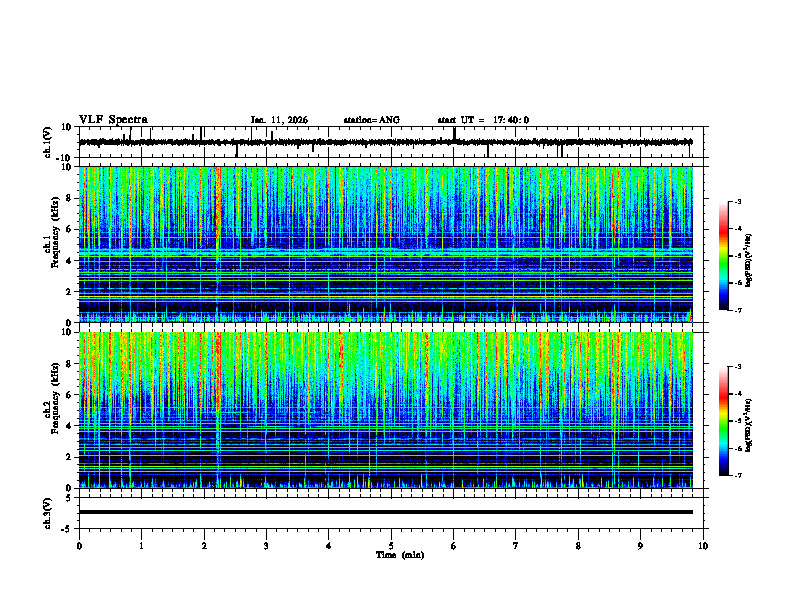The width and height of the screenshot is (792, 612).
Task: Click the "2" tick on time axis
Action: (x=204, y=546)
